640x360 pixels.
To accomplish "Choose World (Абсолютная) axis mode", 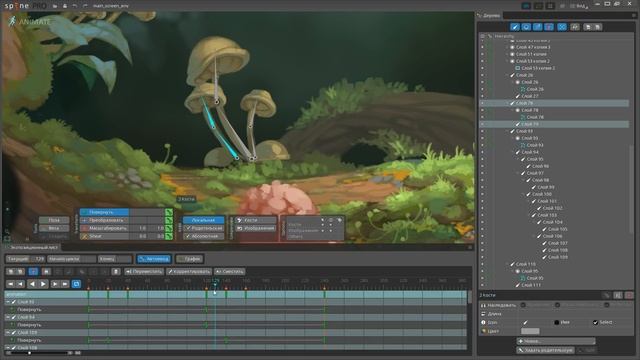I will coord(204,236).
